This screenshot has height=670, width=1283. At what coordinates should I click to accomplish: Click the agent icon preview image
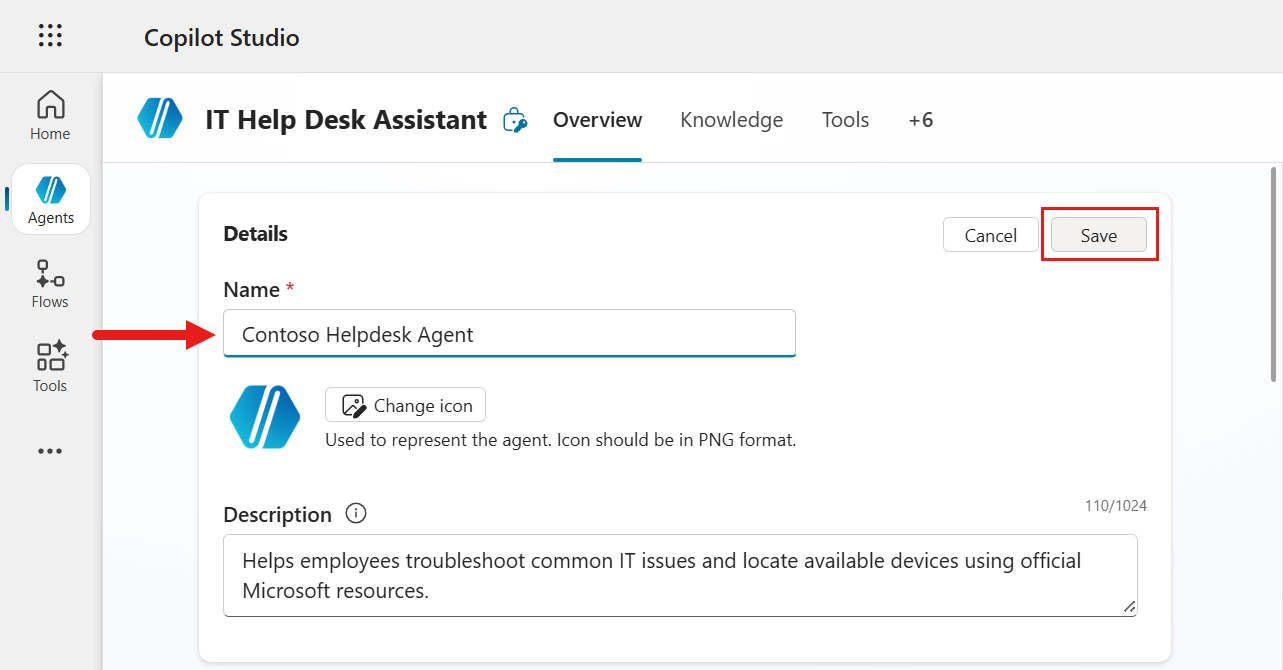tap(265, 417)
